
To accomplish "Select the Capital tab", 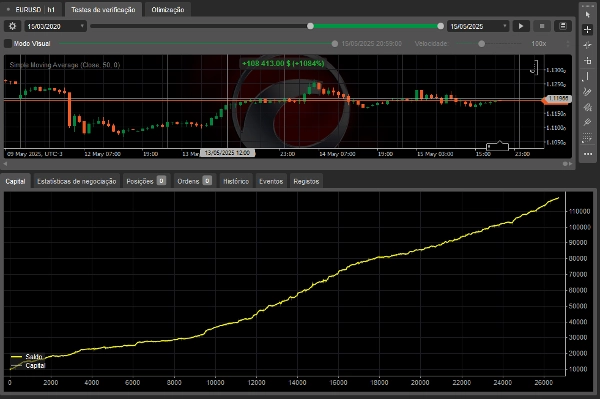I will pos(15,181).
